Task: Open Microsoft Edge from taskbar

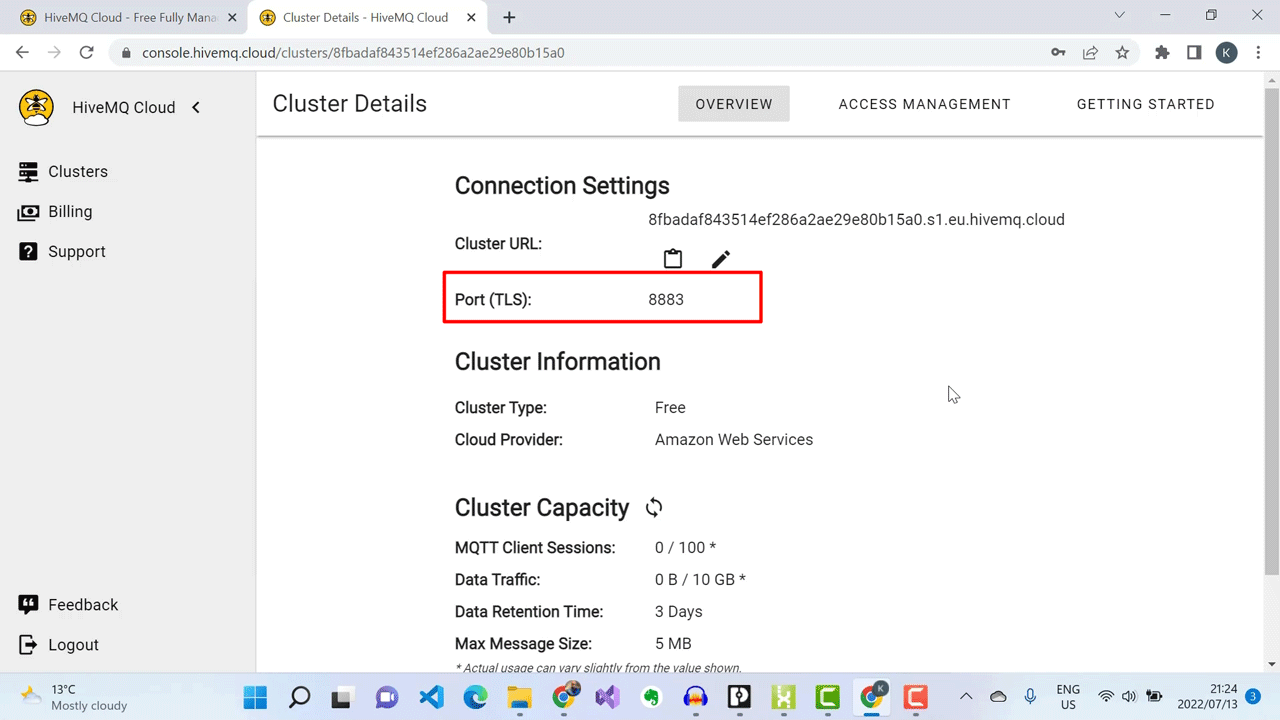Action: [475, 697]
